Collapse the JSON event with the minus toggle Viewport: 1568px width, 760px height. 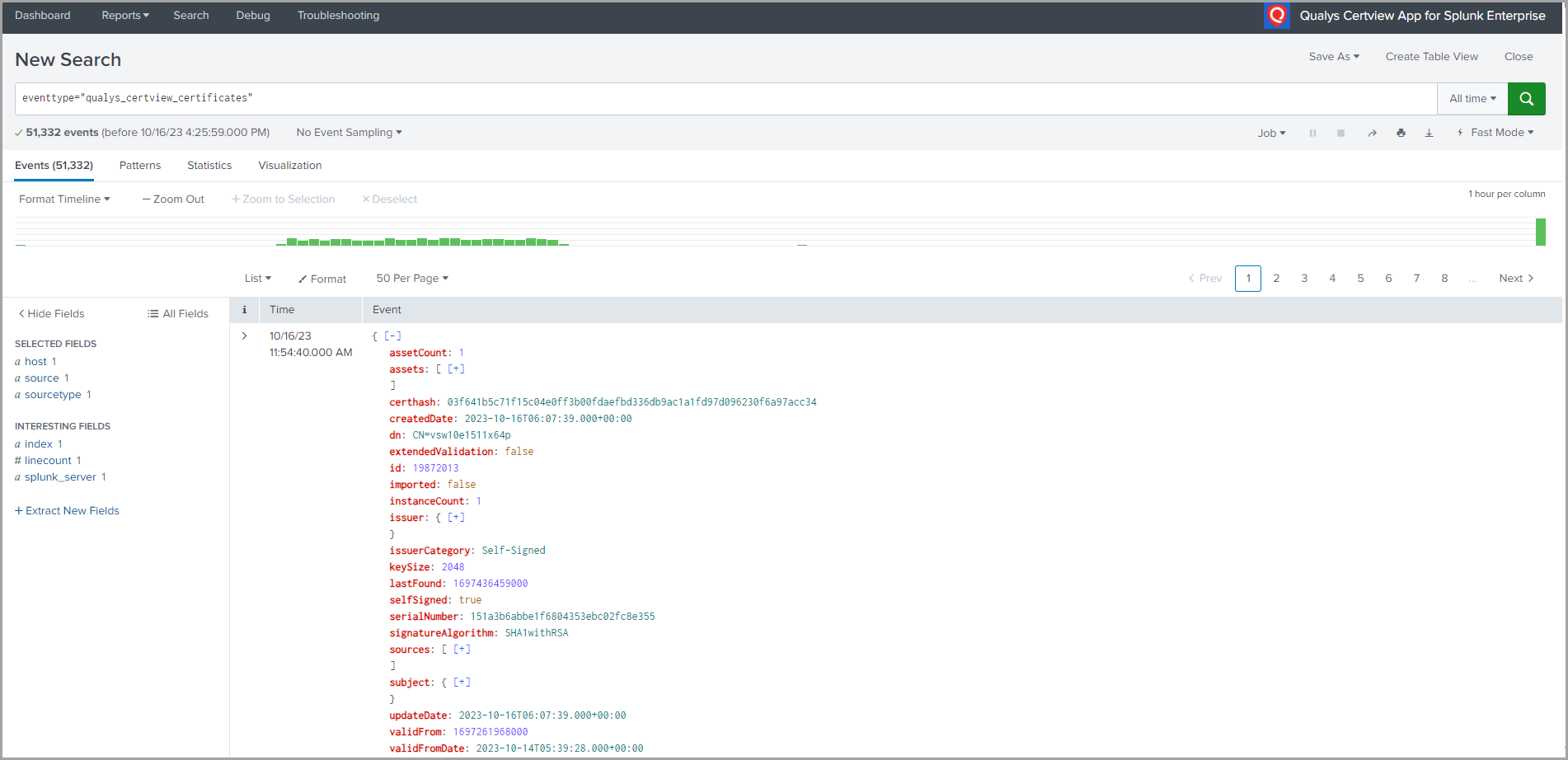[x=392, y=335]
